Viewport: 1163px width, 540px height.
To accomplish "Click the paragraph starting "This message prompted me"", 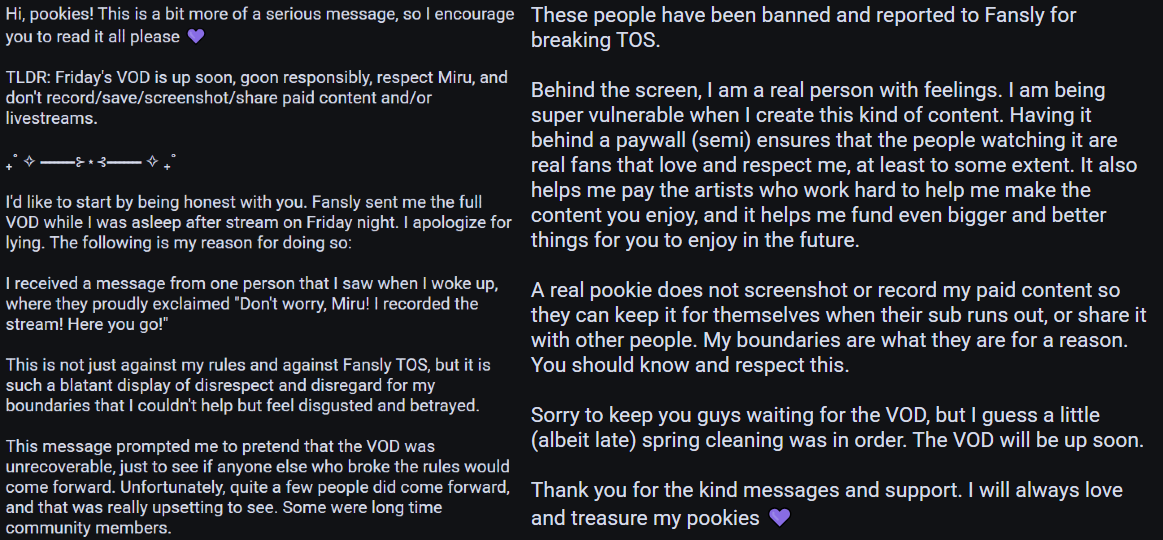I will pyautogui.click(x=257, y=487).
